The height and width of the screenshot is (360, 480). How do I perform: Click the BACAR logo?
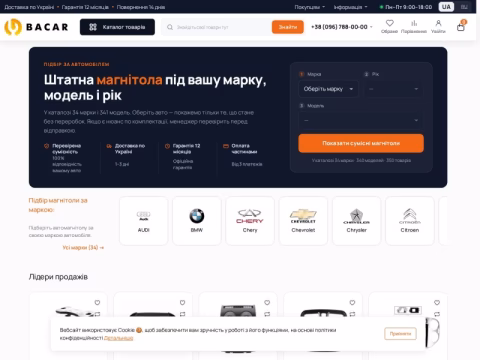[x=36, y=27]
